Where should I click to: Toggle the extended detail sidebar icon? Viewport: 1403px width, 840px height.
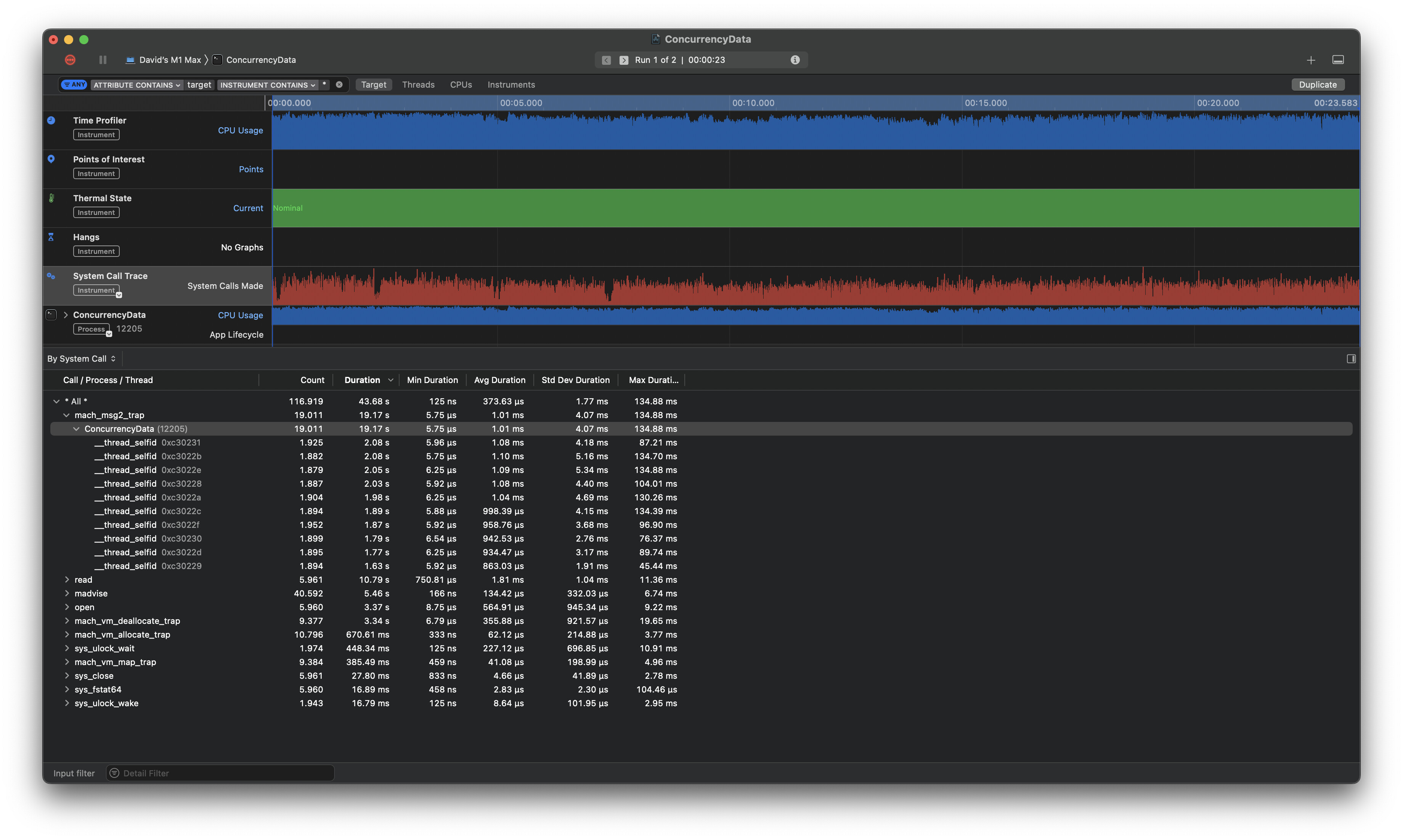(1351, 359)
